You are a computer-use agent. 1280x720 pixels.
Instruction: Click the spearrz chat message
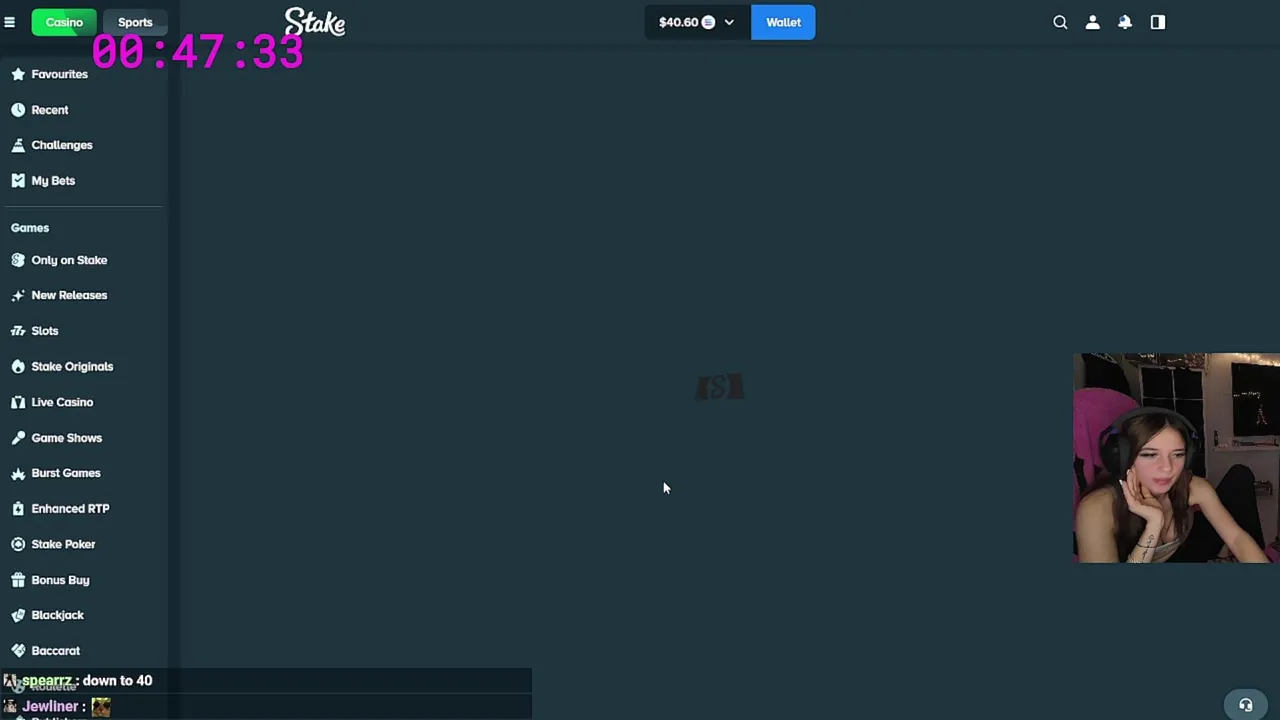coord(266,681)
